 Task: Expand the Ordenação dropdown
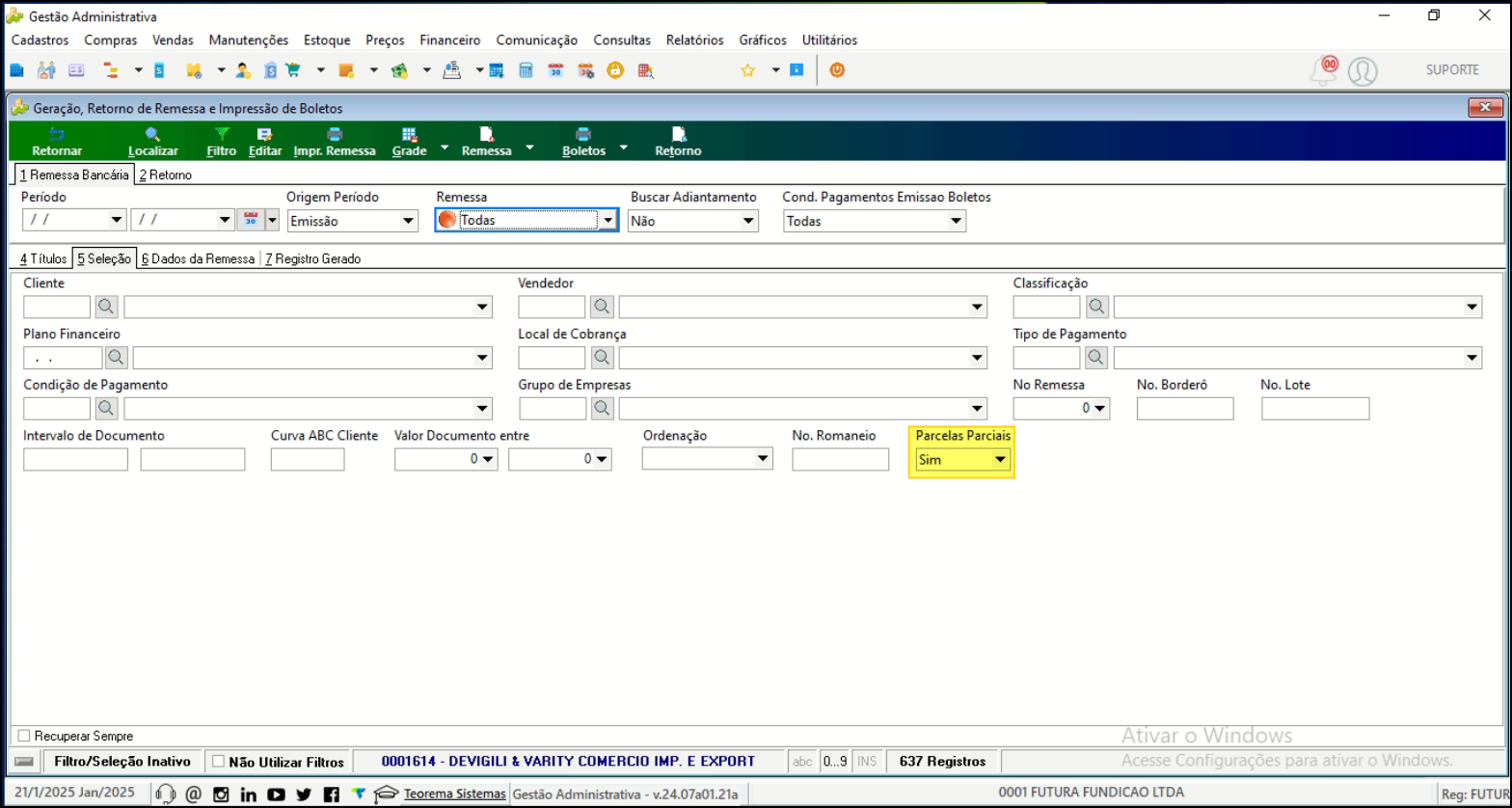tap(763, 460)
